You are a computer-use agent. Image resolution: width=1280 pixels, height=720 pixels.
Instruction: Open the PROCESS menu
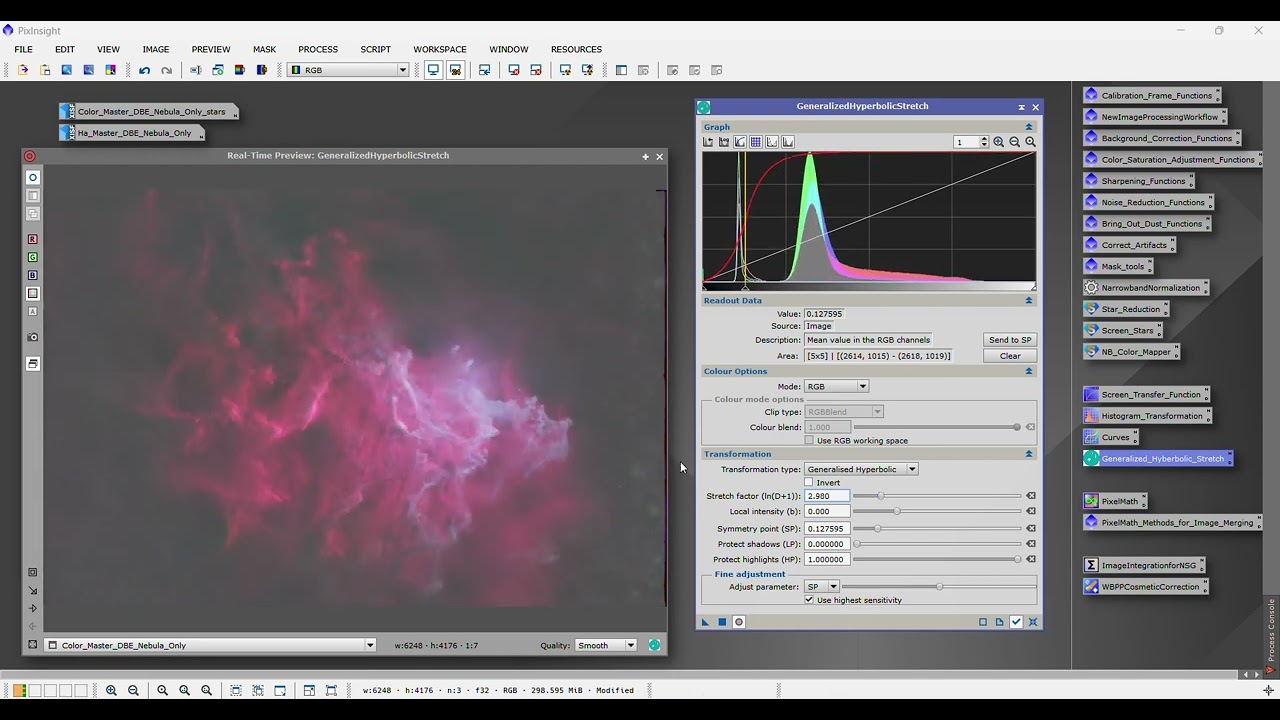point(317,49)
